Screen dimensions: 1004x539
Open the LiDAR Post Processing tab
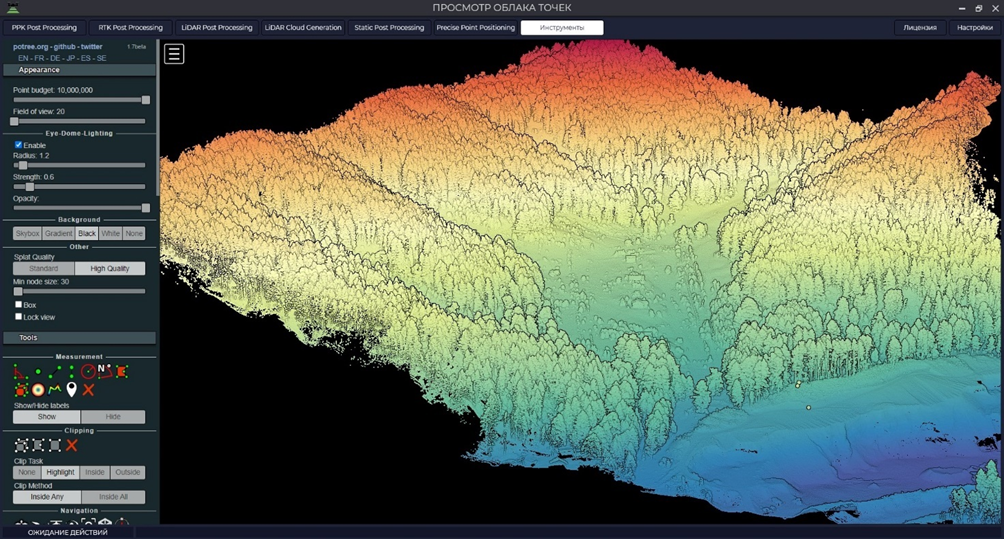(216, 28)
